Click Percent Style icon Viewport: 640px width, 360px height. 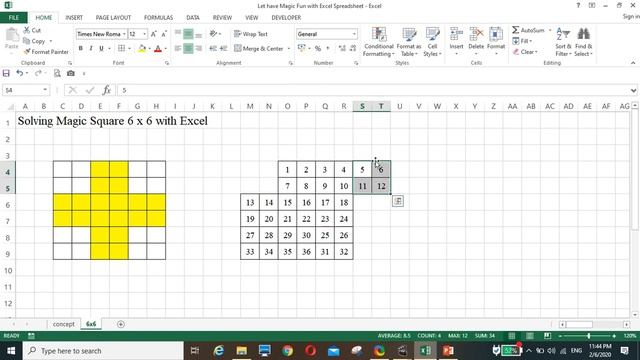point(318,49)
